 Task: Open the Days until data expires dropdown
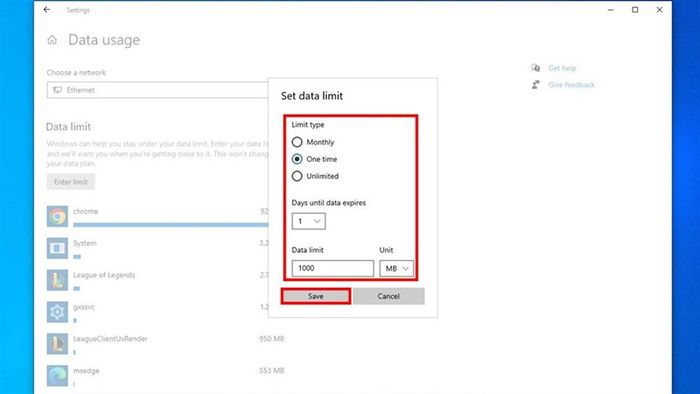point(308,221)
